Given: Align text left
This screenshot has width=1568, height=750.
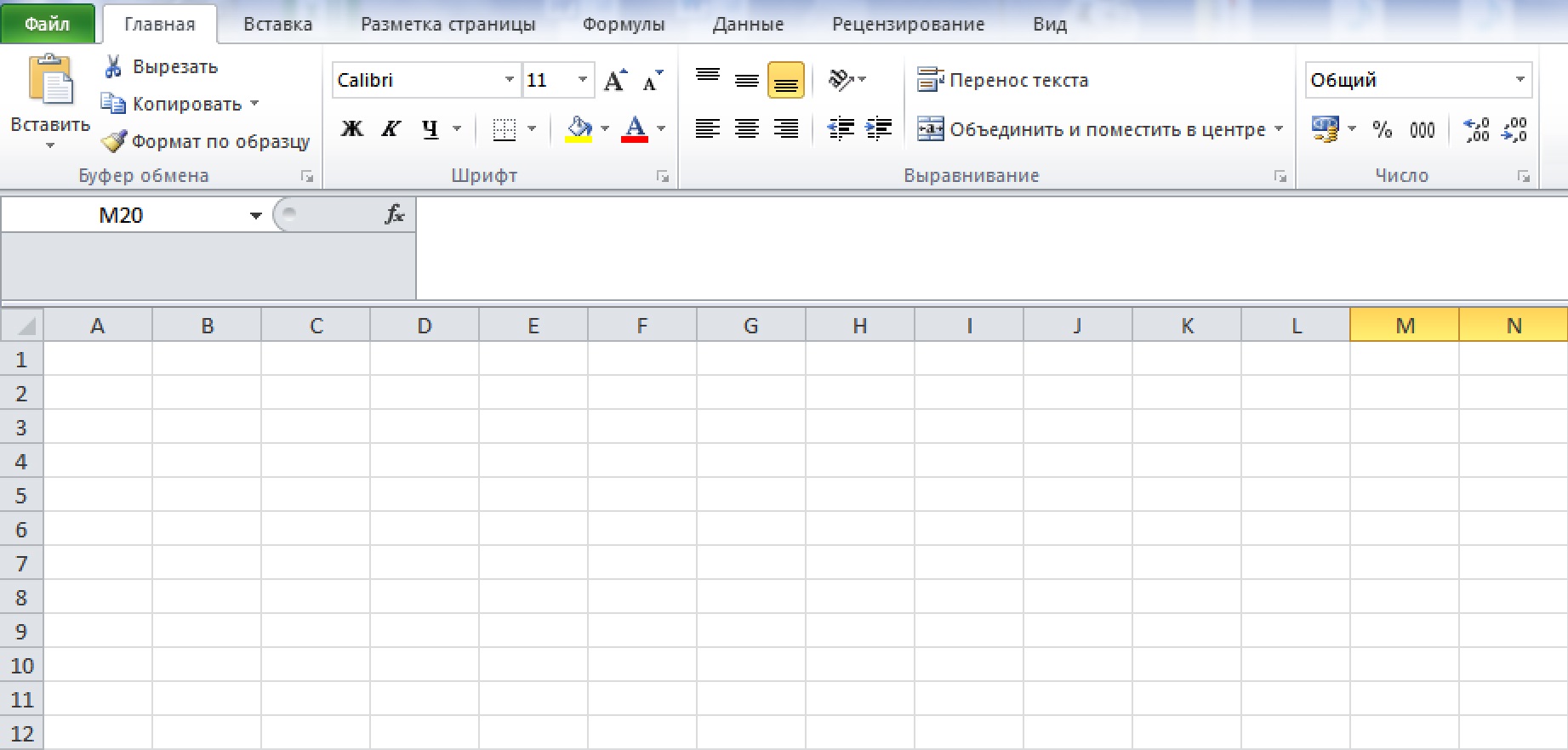Looking at the screenshot, I should (708, 129).
